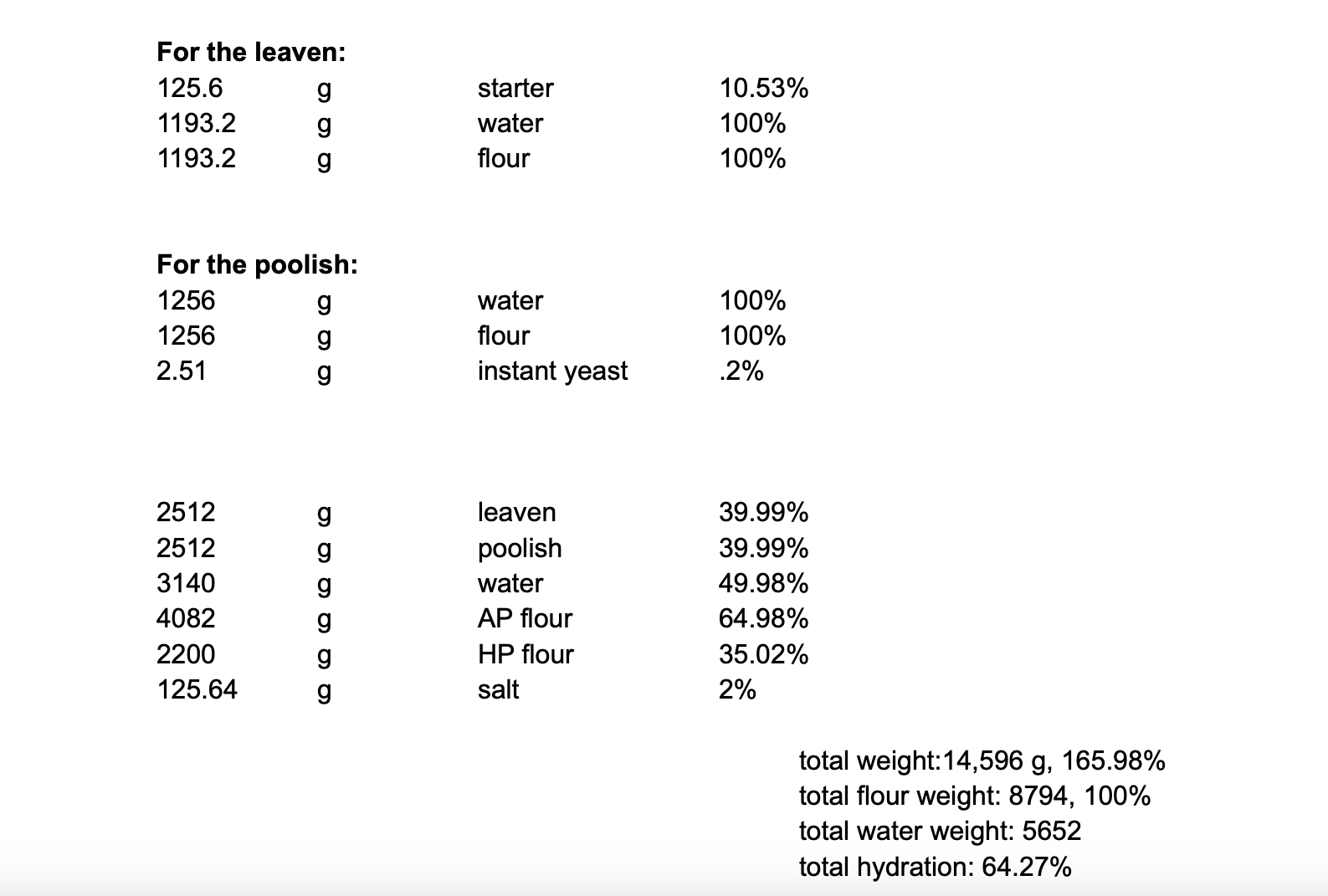Click the 35.02% HP flour percentage

click(x=763, y=654)
